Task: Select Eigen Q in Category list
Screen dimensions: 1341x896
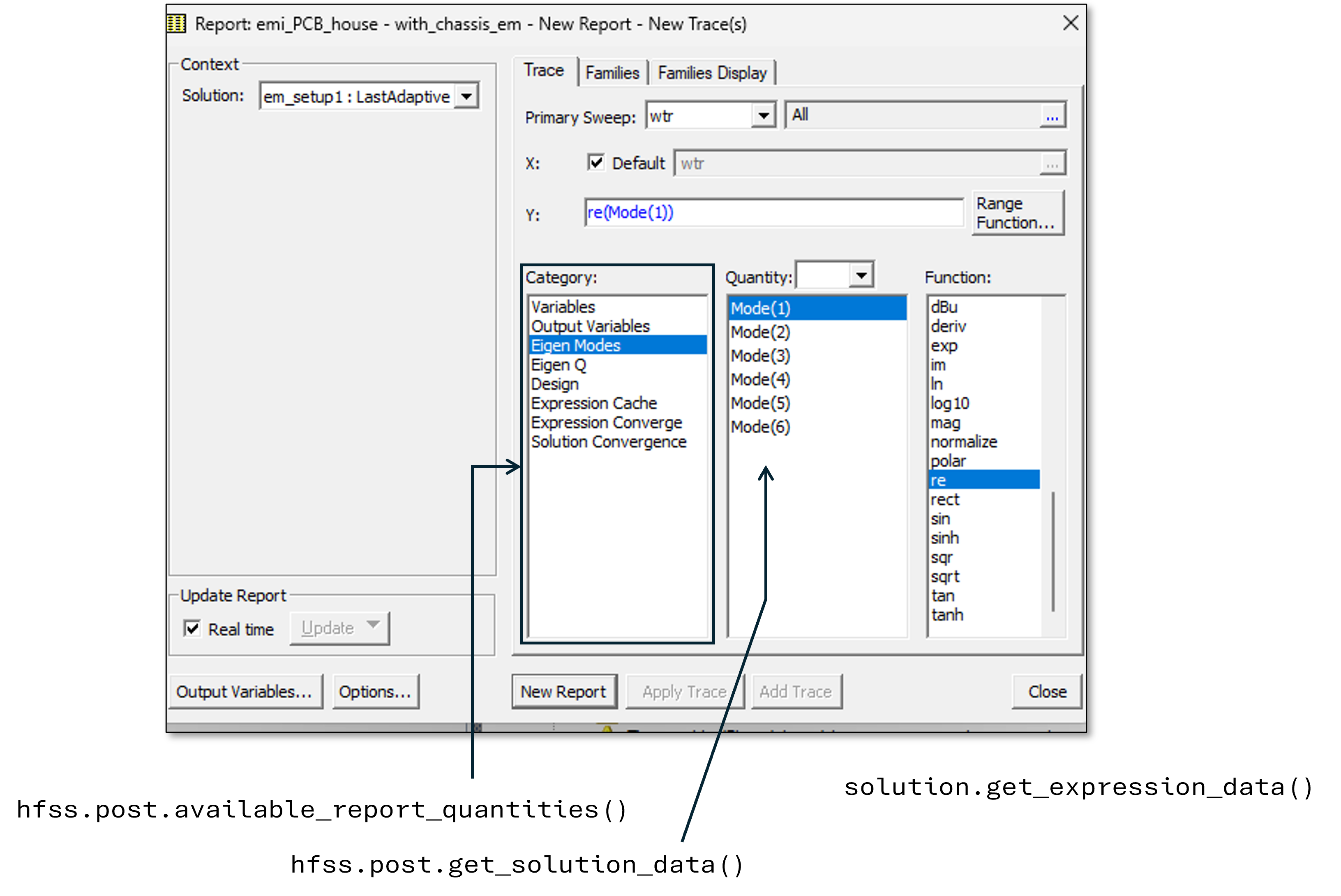Action: (558, 365)
